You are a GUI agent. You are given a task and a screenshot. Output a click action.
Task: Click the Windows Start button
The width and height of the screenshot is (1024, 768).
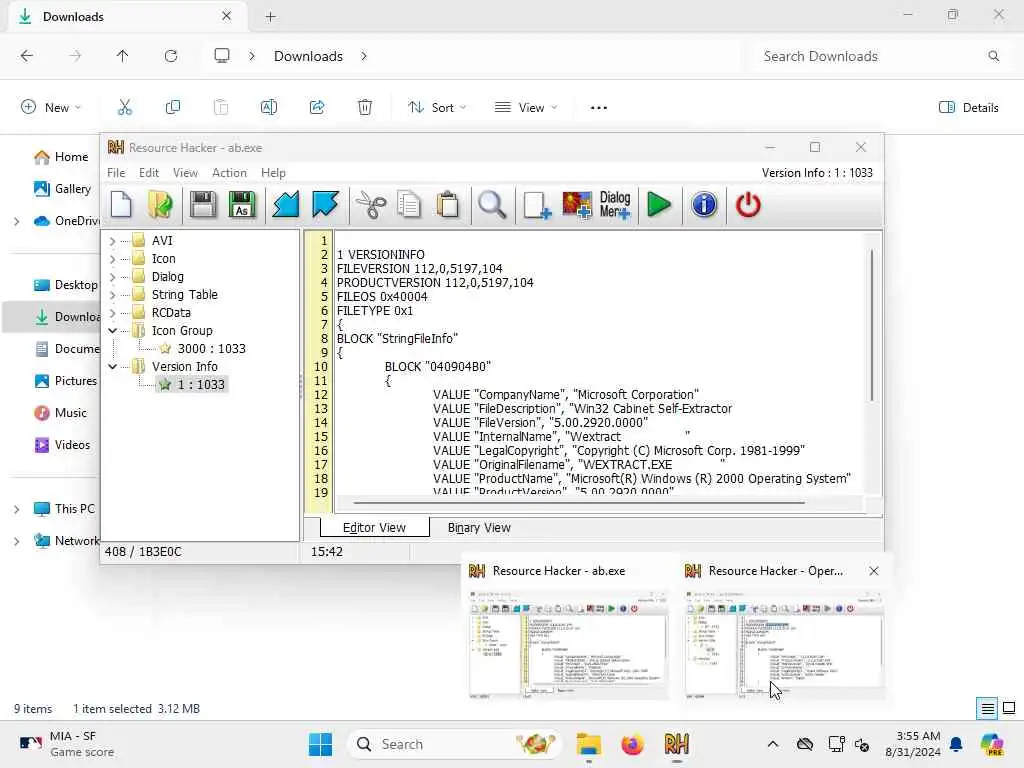click(320, 744)
